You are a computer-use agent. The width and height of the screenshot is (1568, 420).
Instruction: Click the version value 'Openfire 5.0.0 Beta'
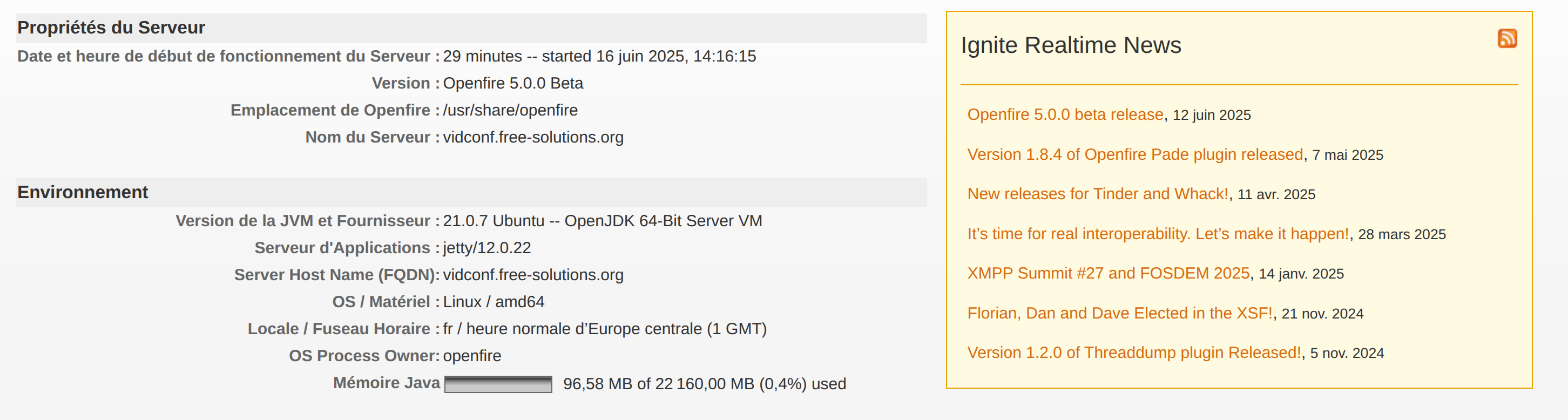coord(512,83)
